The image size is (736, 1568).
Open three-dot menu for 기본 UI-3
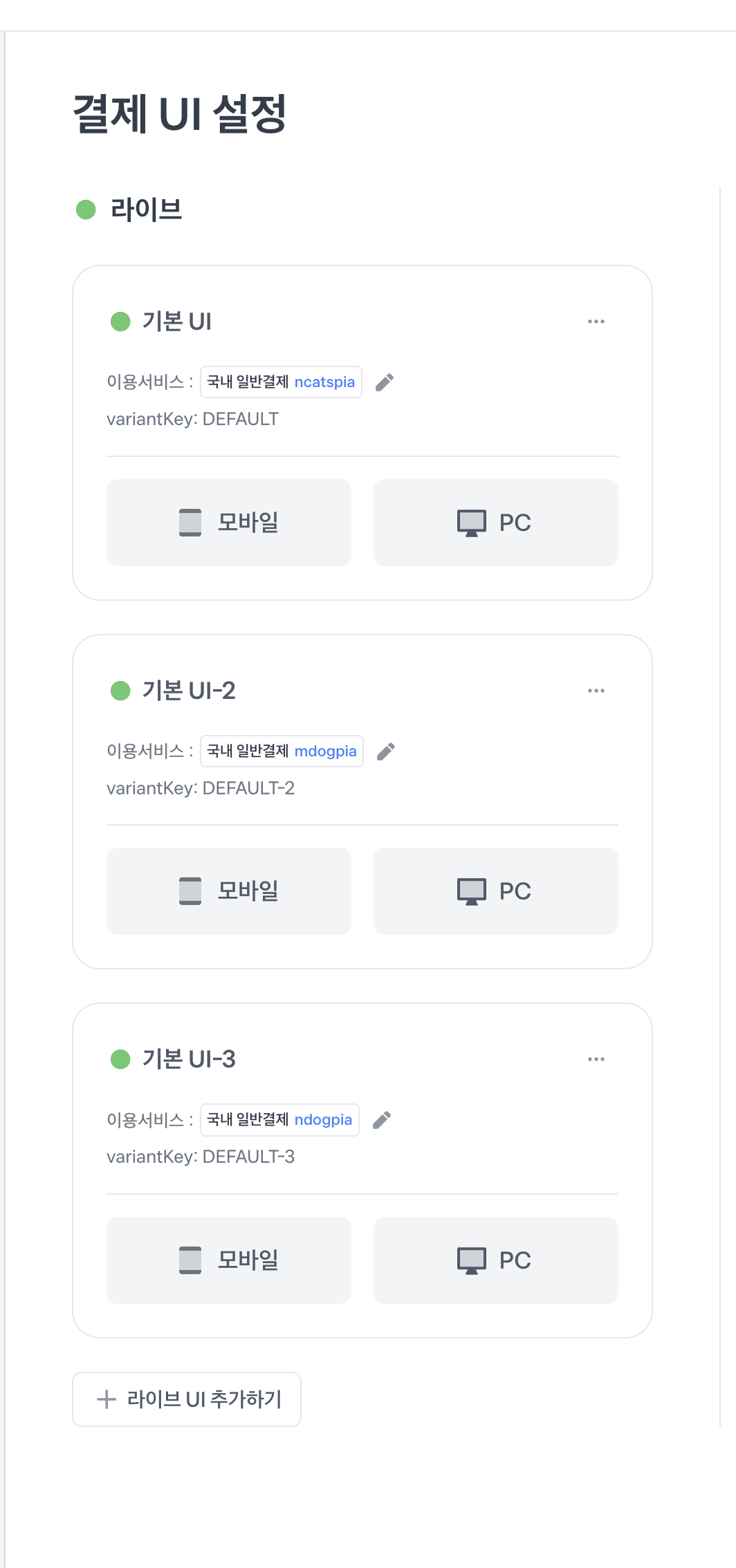coord(596,1059)
